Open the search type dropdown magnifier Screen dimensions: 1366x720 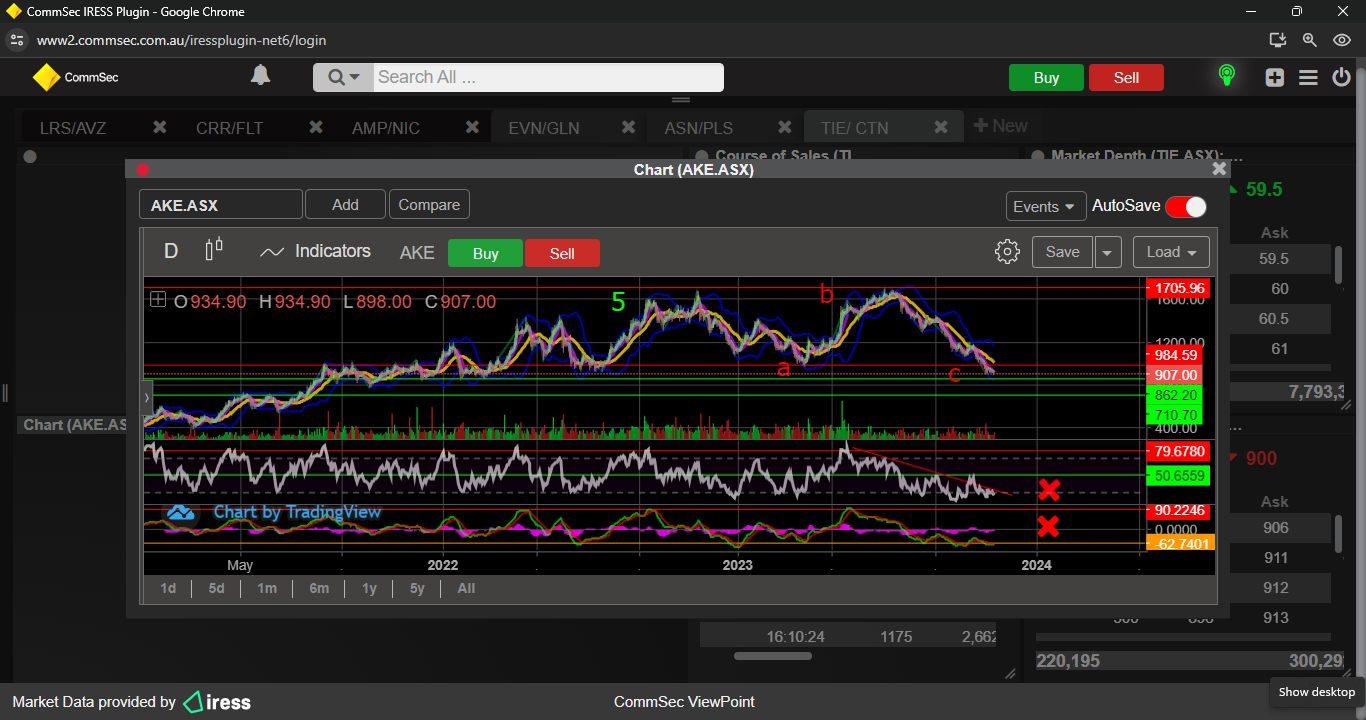pos(343,77)
